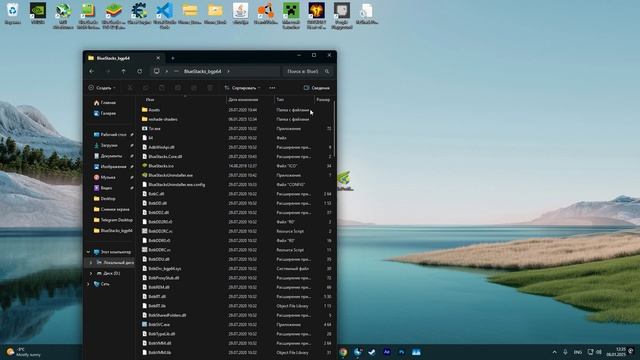Select BlueStacksUninstaller.exe file
Screen dimensions: 640x360
pyautogui.click(x=236, y=175)
